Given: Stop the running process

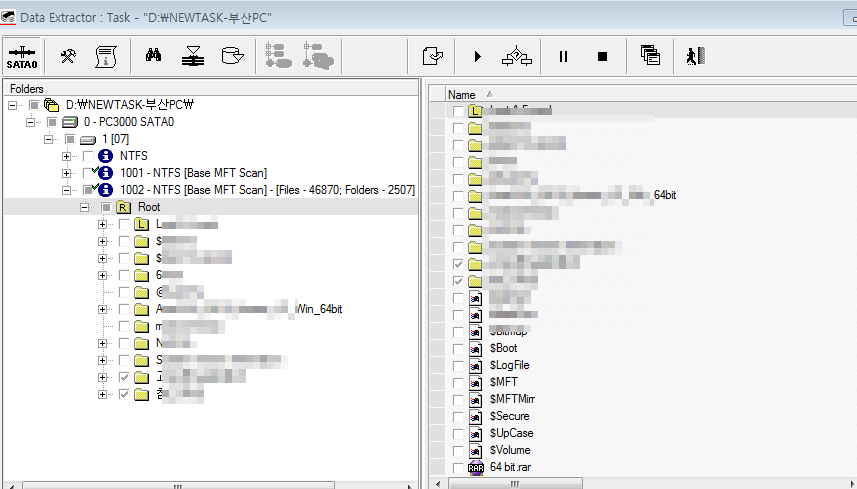Looking at the screenshot, I should pyautogui.click(x=602, y=57).
